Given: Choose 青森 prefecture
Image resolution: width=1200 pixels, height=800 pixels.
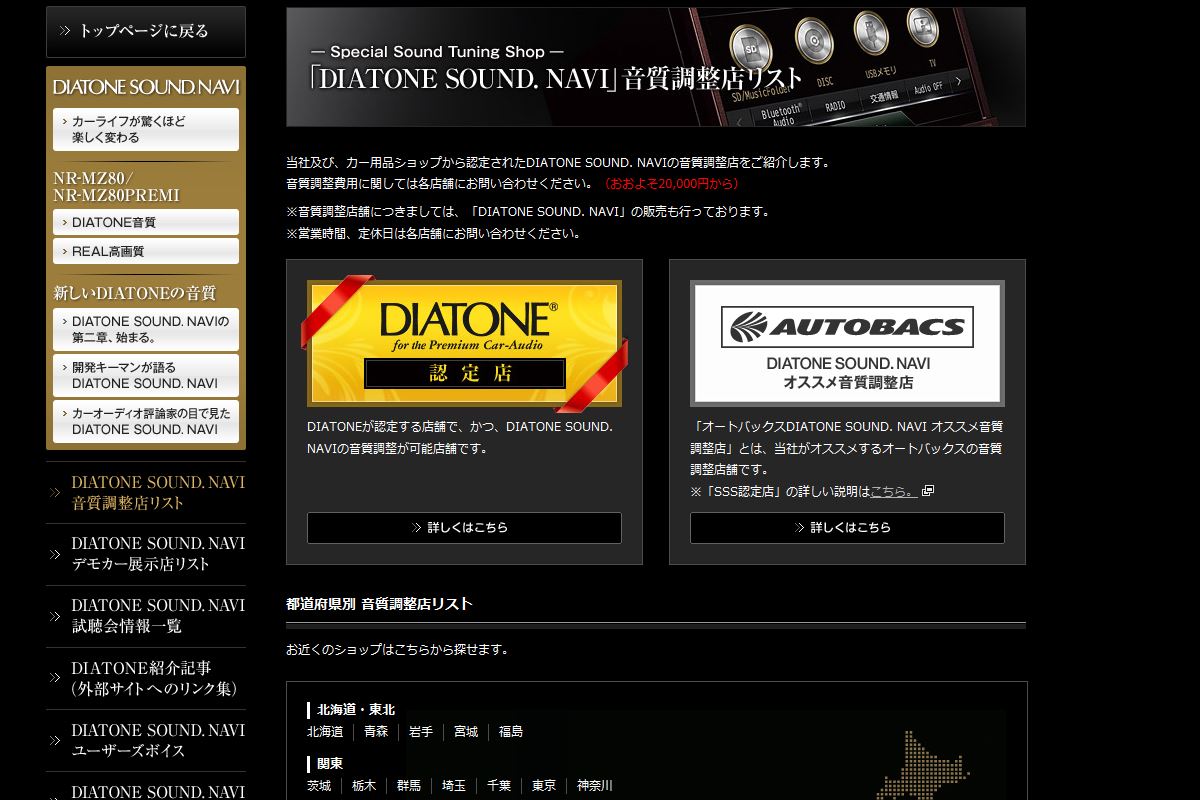Looking at the screenshot, I should click(376, 732).
